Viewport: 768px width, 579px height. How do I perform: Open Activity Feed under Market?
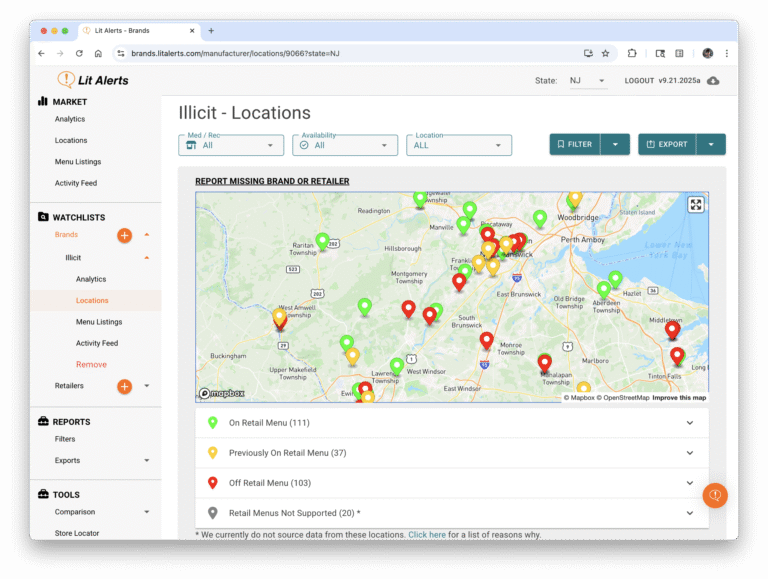coord(76,183)
